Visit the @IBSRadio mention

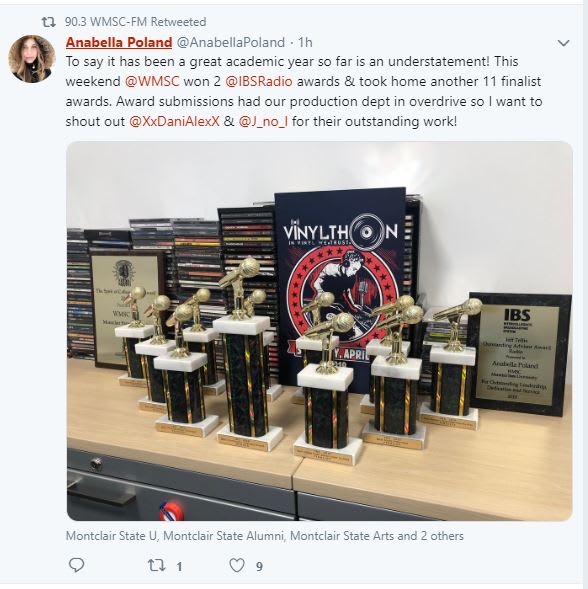[x=258, y=82]
